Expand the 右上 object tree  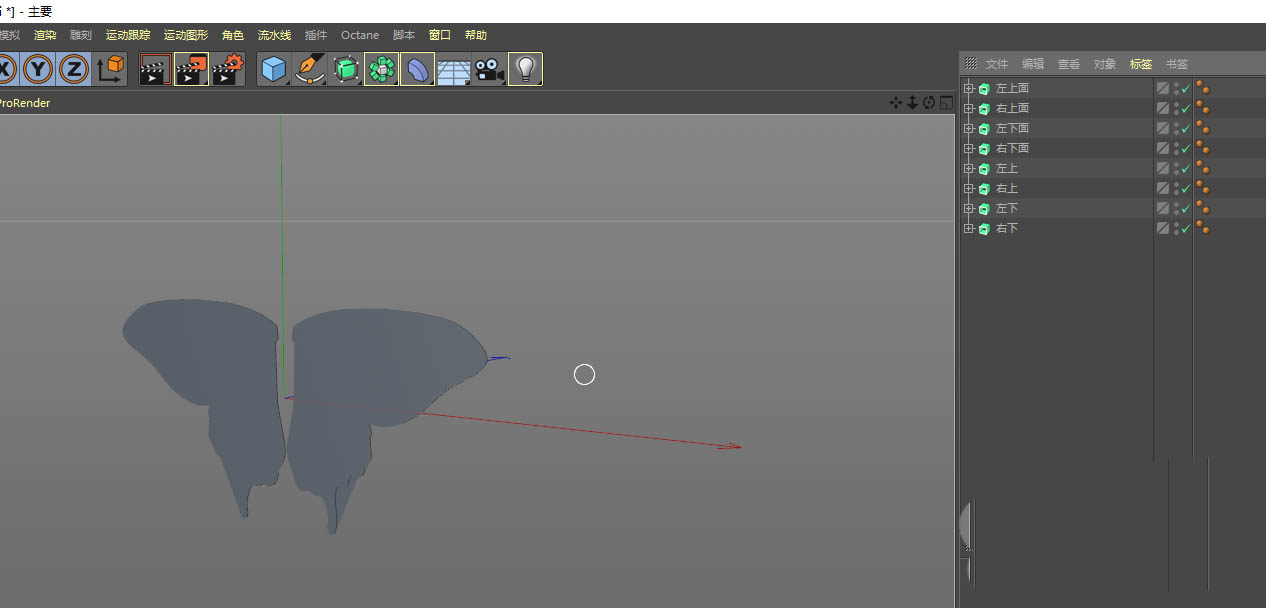pyautogui.click(x=968, y=188)
